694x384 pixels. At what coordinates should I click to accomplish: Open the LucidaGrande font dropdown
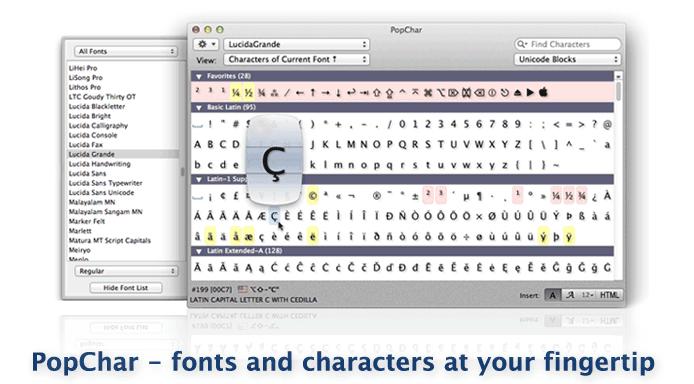coord(297,44)
